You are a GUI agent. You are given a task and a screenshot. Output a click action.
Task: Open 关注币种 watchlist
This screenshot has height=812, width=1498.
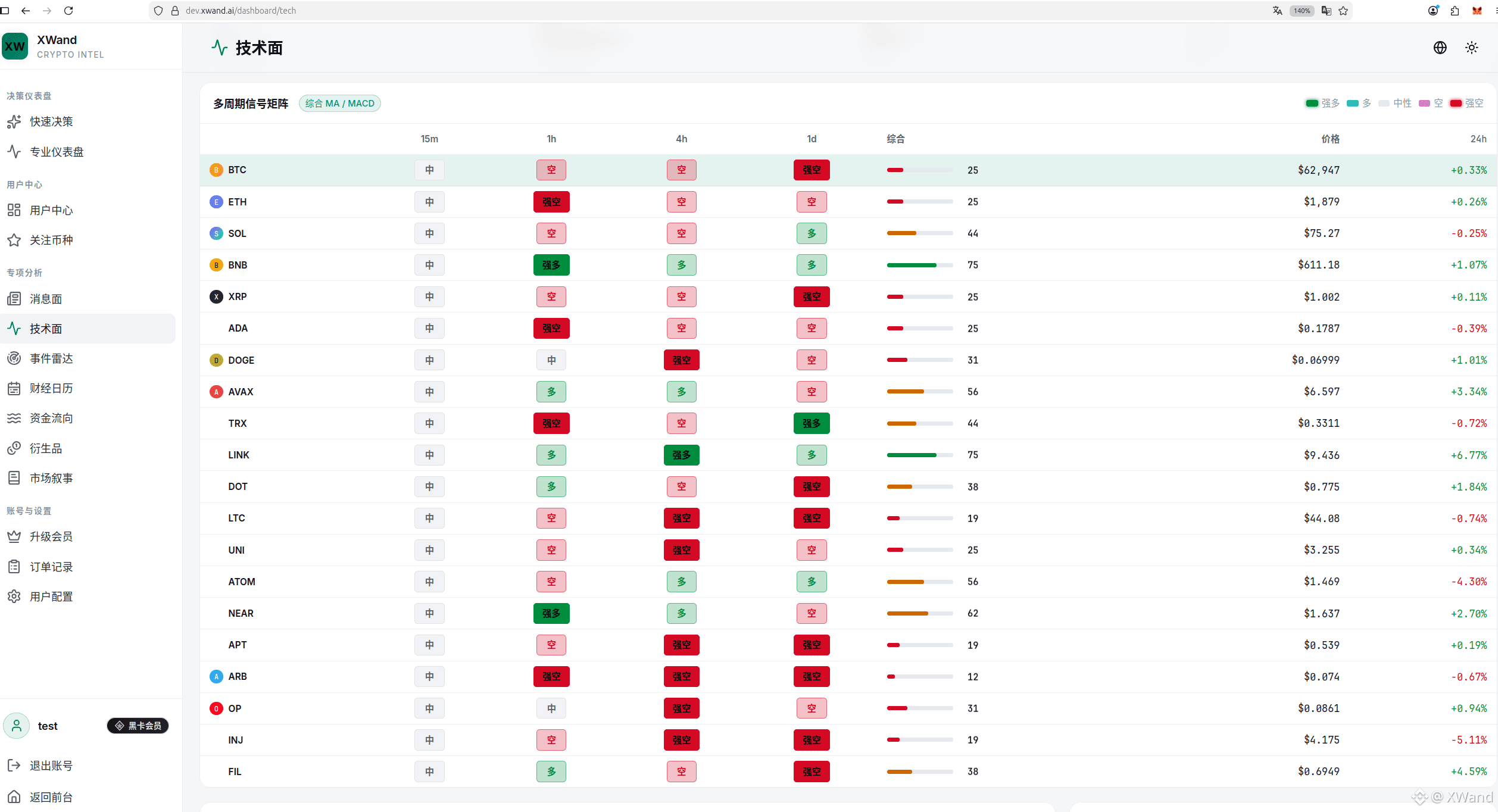click(x=88, y=240)
